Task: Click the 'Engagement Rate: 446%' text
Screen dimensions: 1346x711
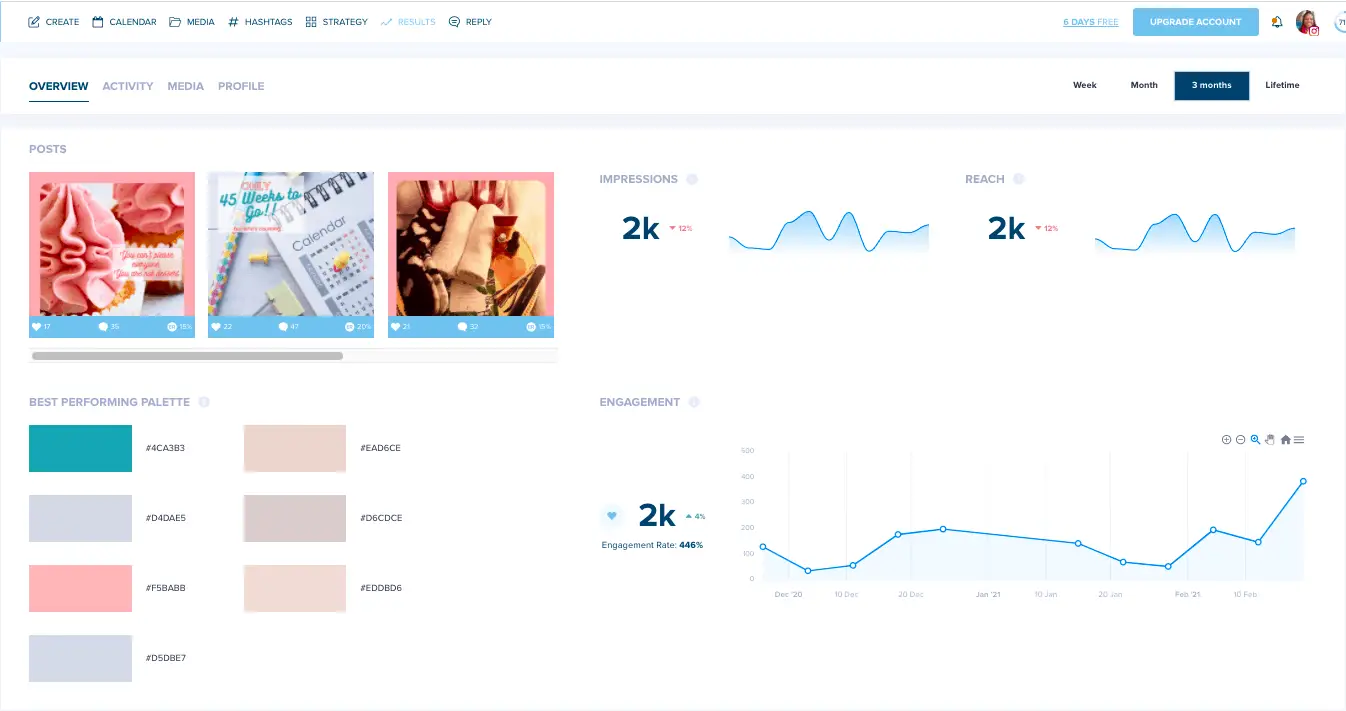Action: click(x=652, y=545)
